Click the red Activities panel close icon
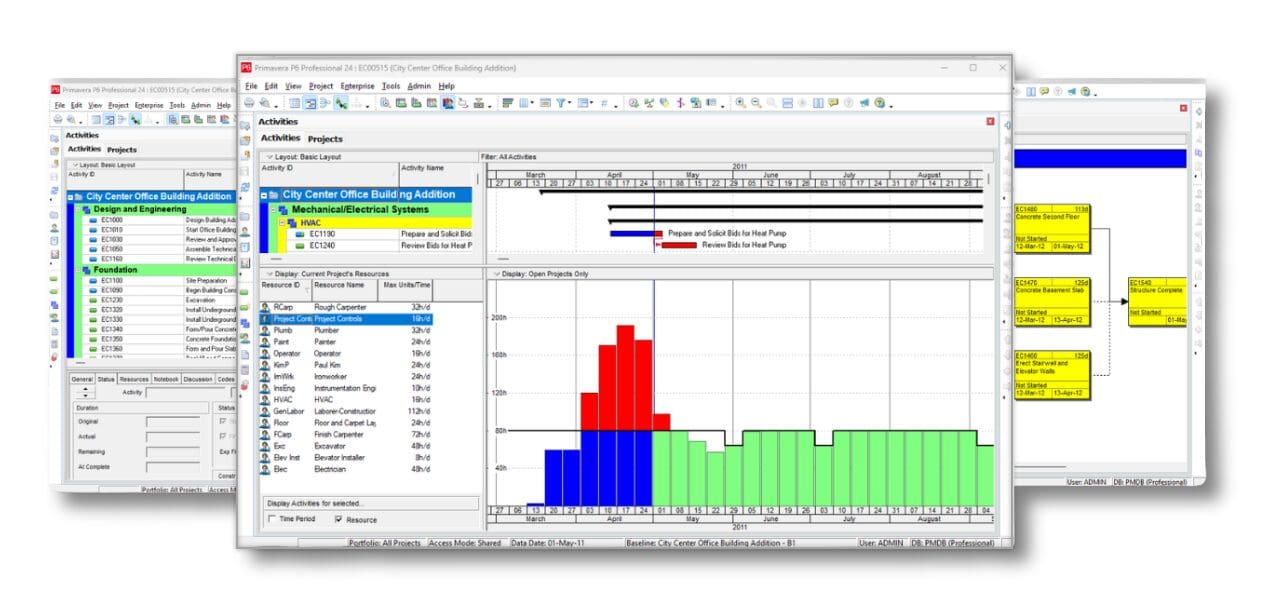1266x614 pixels. point(990,121)
